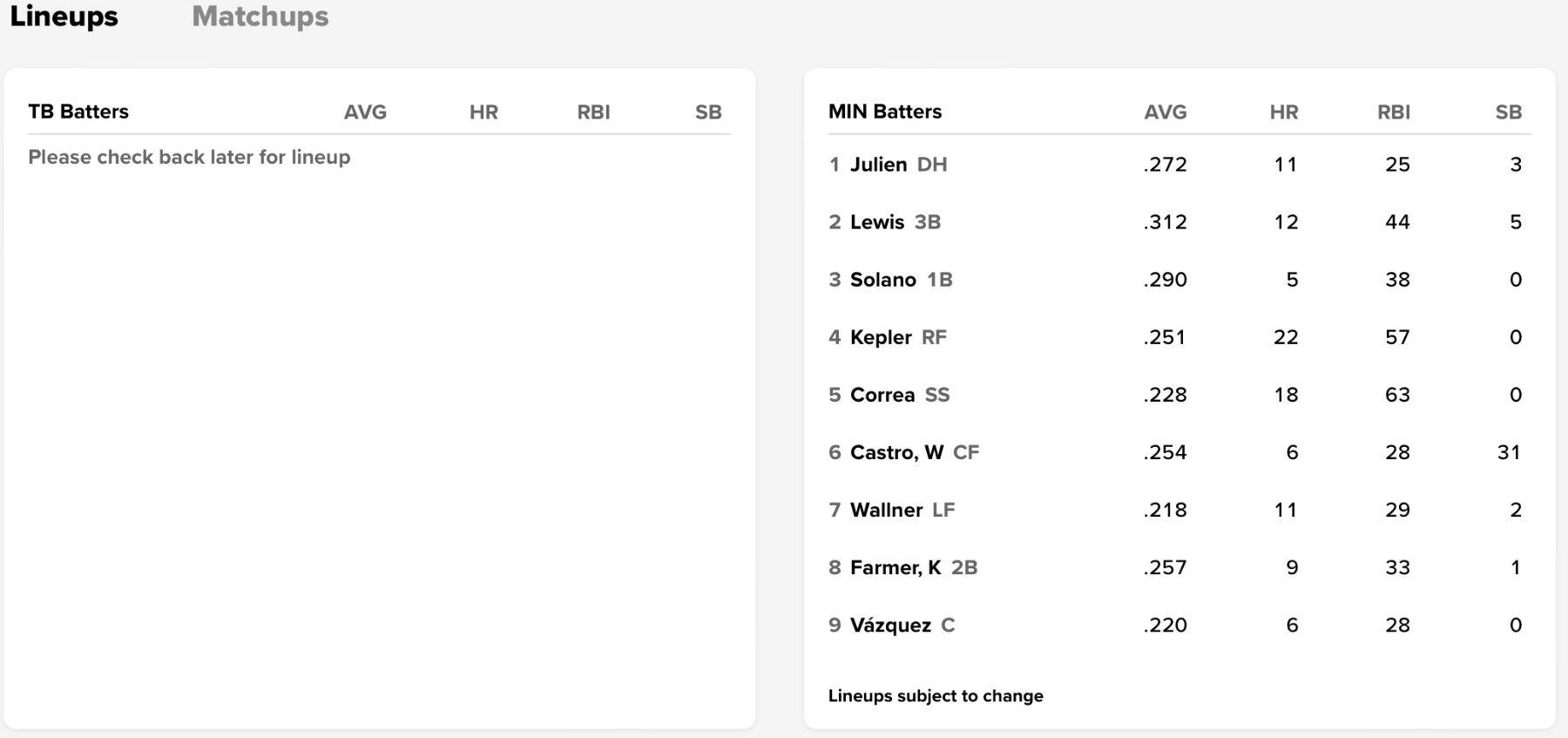Click on Wallner in the batting order
The width and height of the screenshot is (1568, 738).
click(886, 510)
